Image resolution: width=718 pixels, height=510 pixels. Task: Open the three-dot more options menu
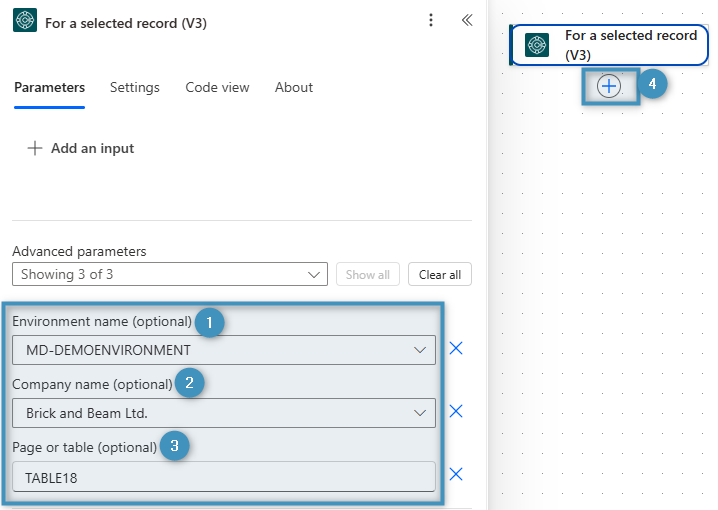pos(430,20)
